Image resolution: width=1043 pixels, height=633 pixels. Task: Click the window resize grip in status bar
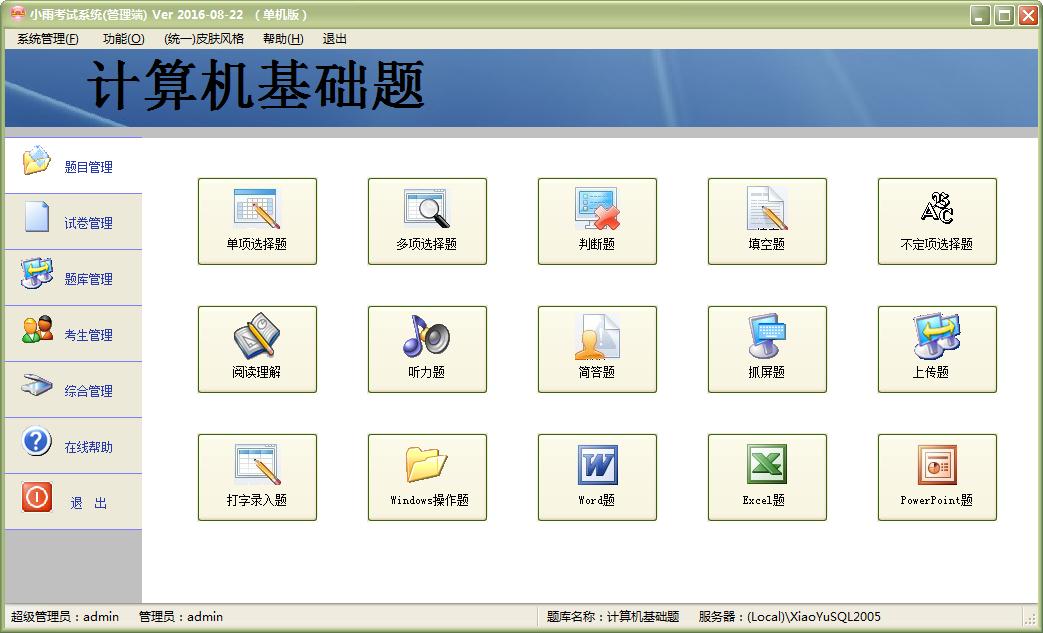coord(1030,618)
